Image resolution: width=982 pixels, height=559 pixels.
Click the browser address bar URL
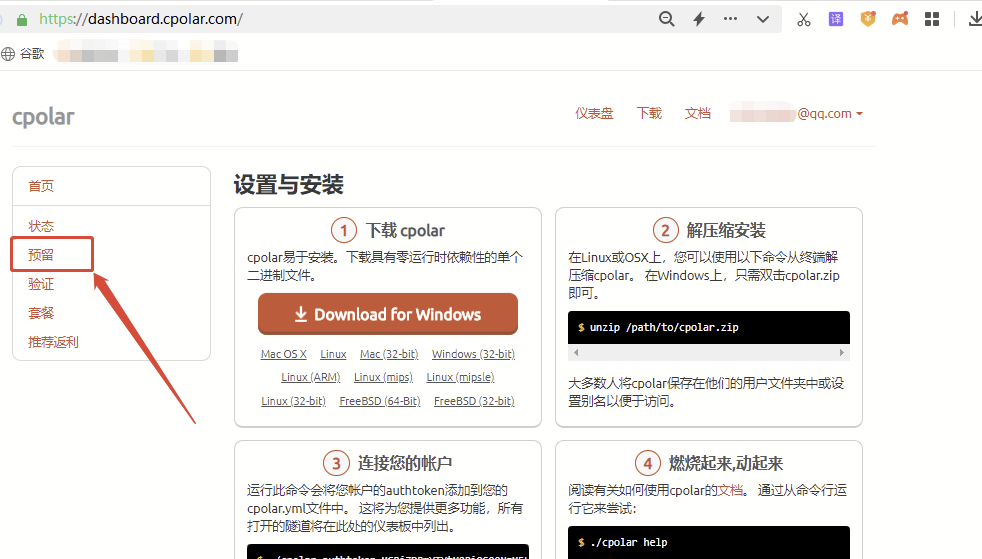140,19
